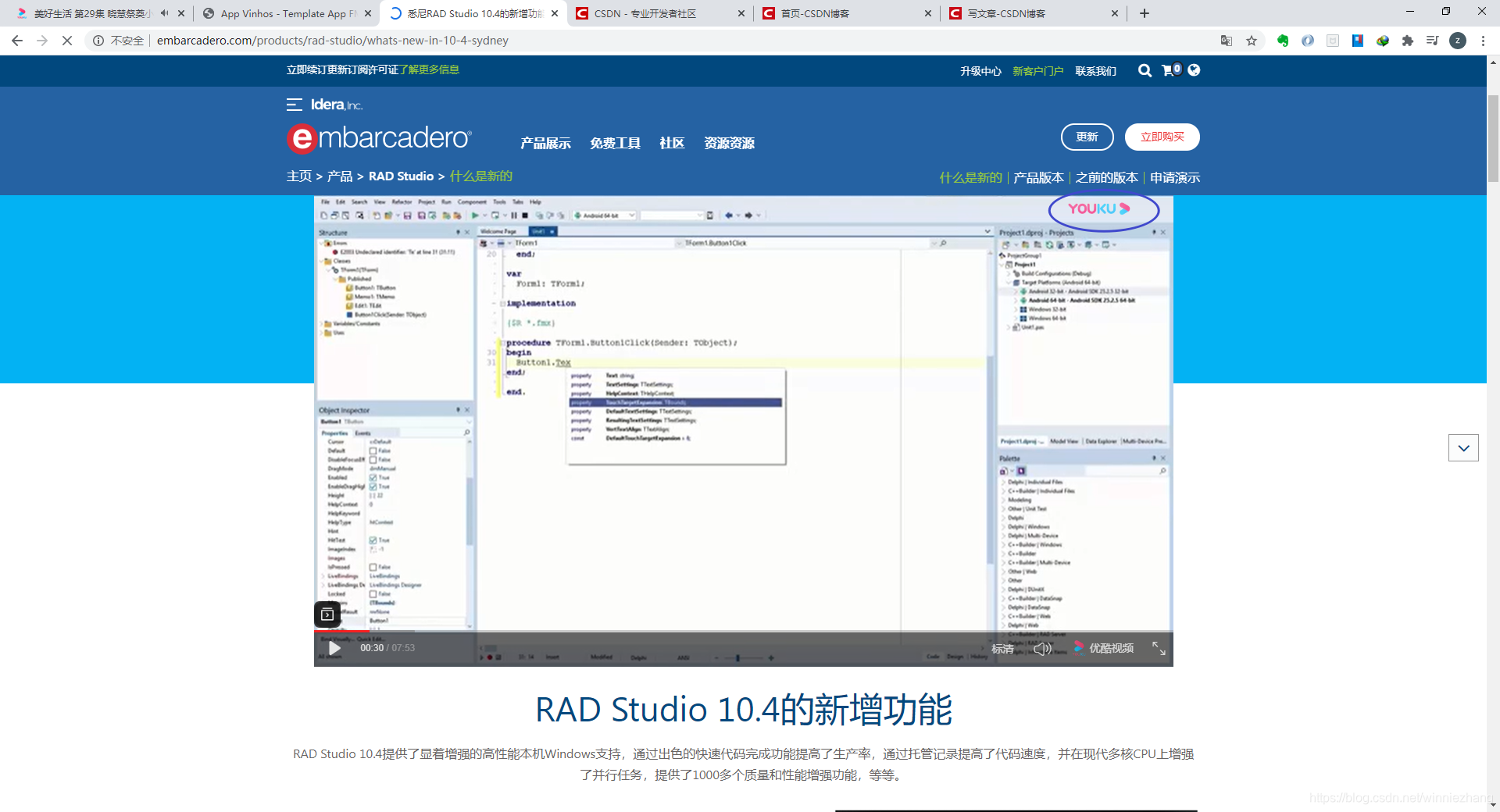Go to RAD Studio in the breadcrumb
The height and width of the screenshot is (812, 1500).
pos(401,176)
